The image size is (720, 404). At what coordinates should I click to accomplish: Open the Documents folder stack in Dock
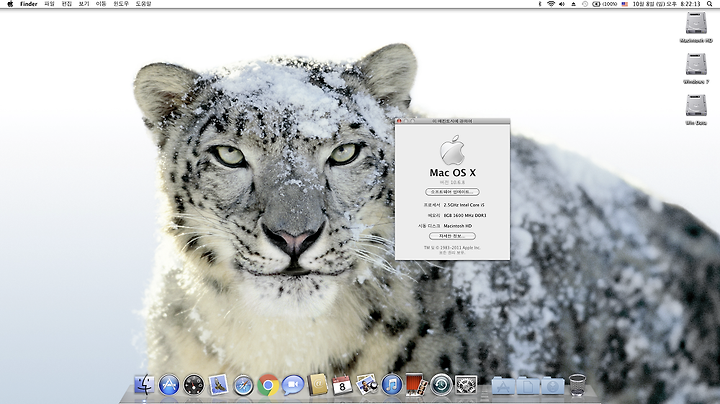tap(528, 386)
